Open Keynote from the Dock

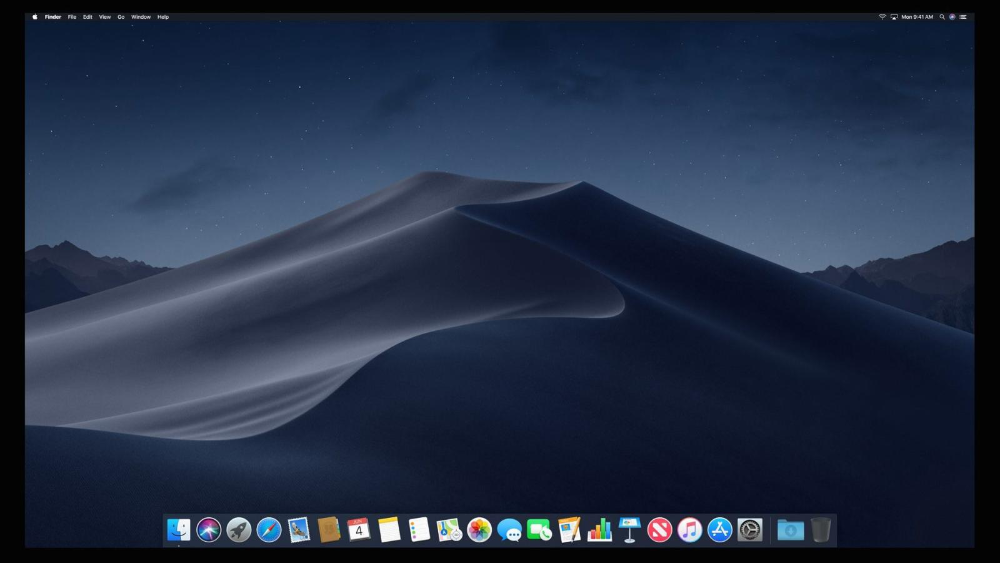[x=629, y=530]
